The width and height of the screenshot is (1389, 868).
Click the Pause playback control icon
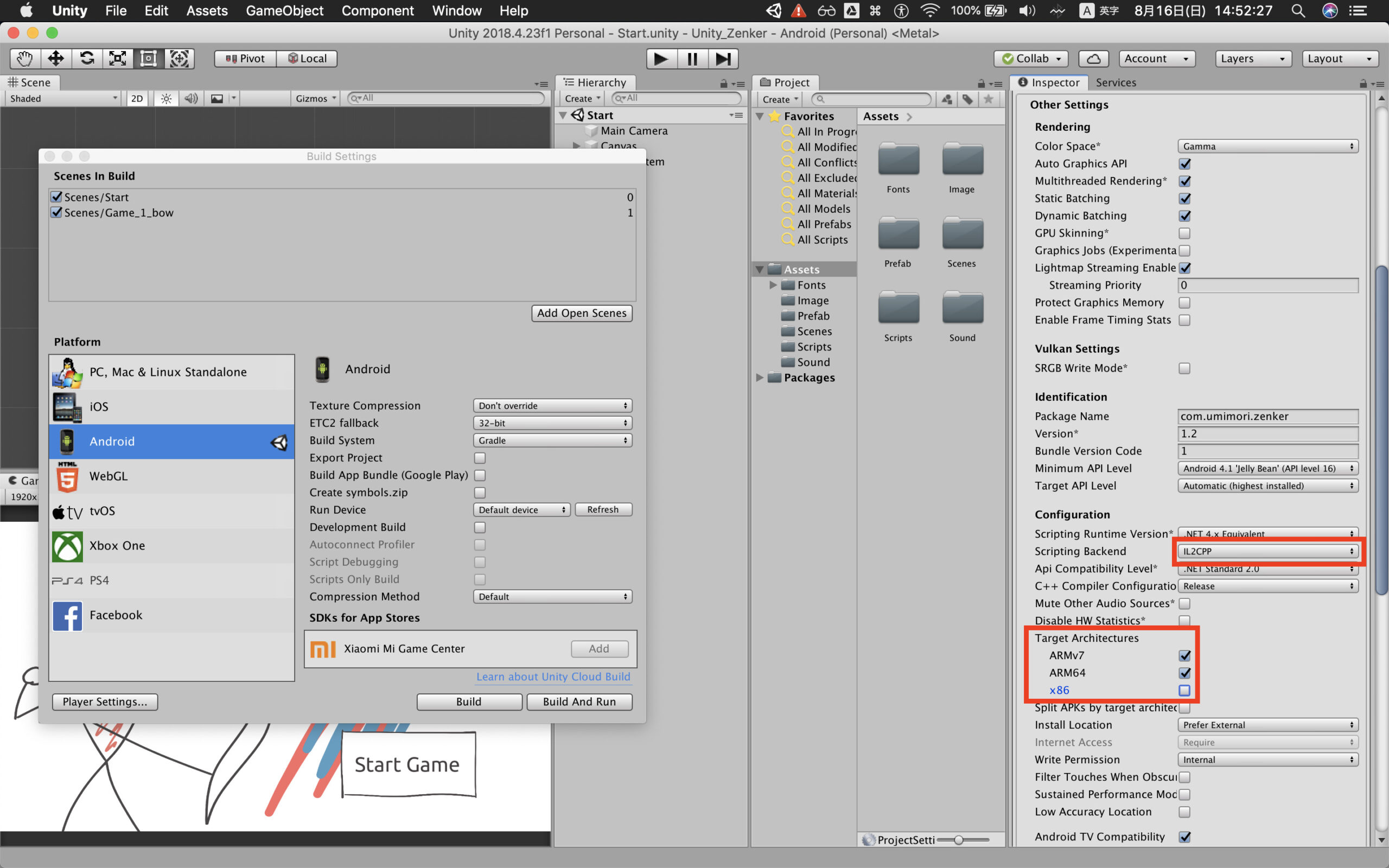[692, 58]
